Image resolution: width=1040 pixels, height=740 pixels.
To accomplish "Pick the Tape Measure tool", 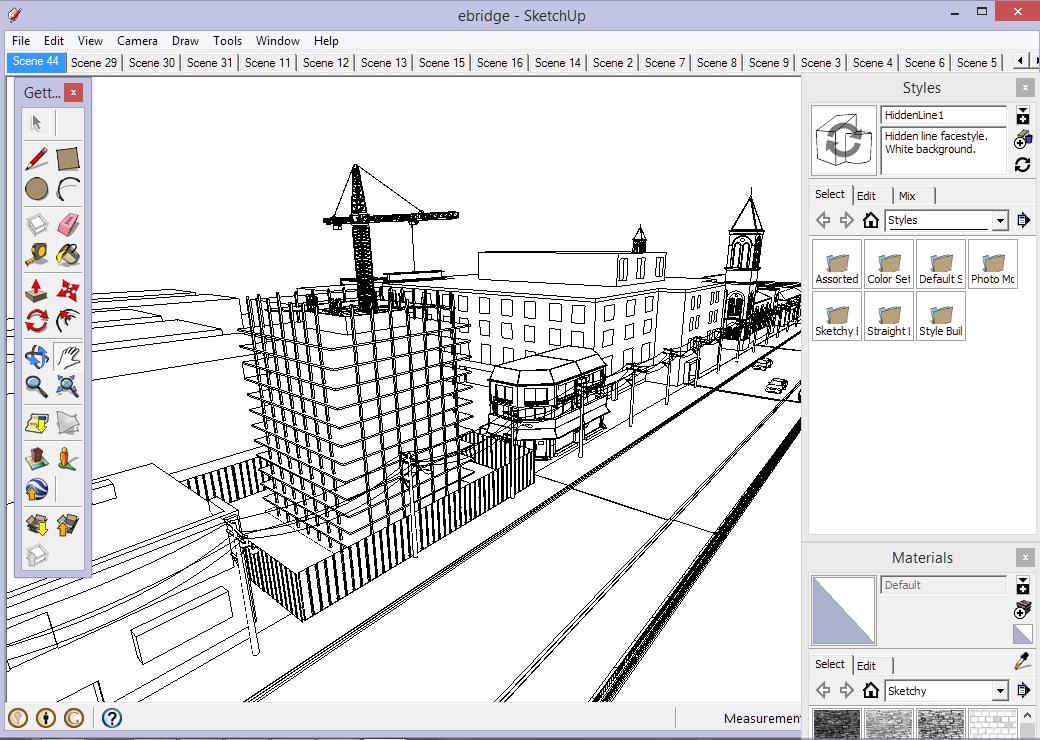I will point(37,256).
